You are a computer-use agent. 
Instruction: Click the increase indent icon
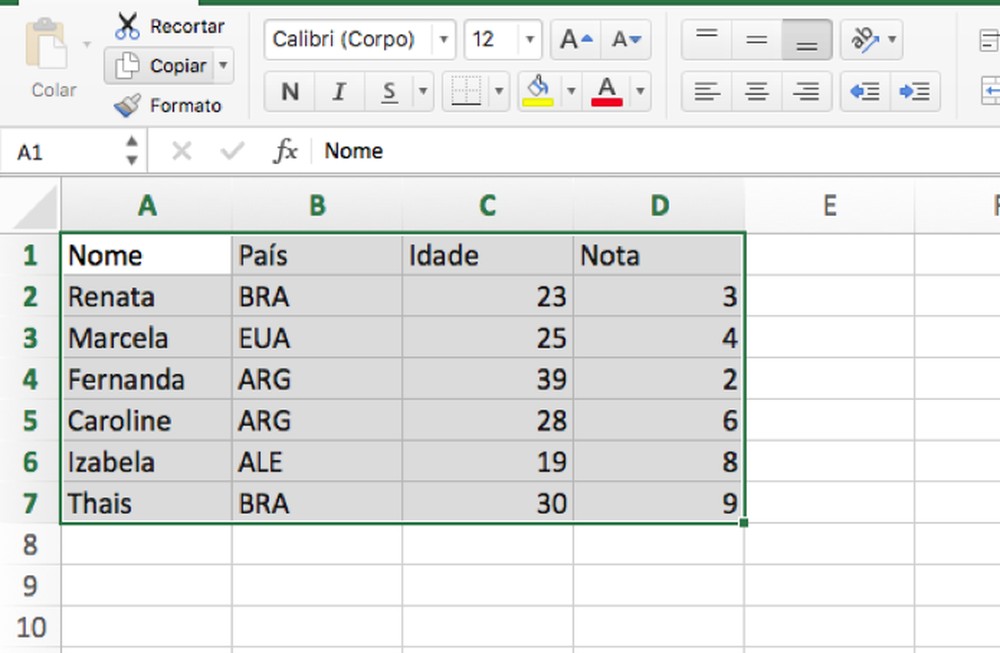coord(915,91)
